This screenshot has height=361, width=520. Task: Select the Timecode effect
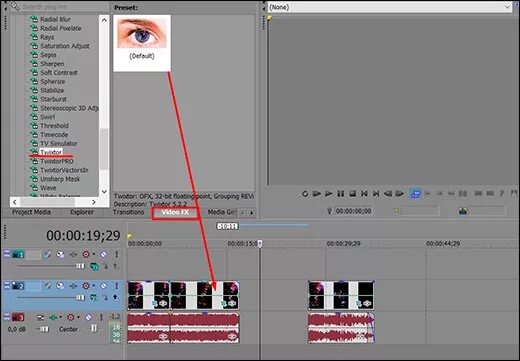pyautogui.click(x=54, y=135)
